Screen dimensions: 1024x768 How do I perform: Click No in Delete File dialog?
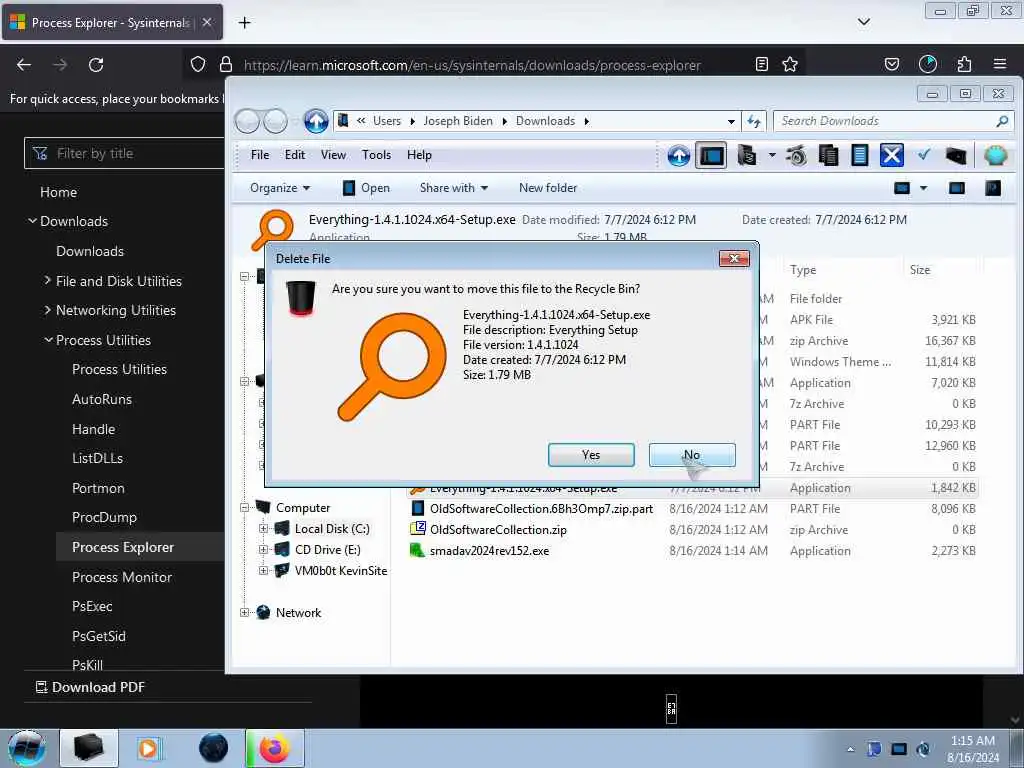point(692,455)
